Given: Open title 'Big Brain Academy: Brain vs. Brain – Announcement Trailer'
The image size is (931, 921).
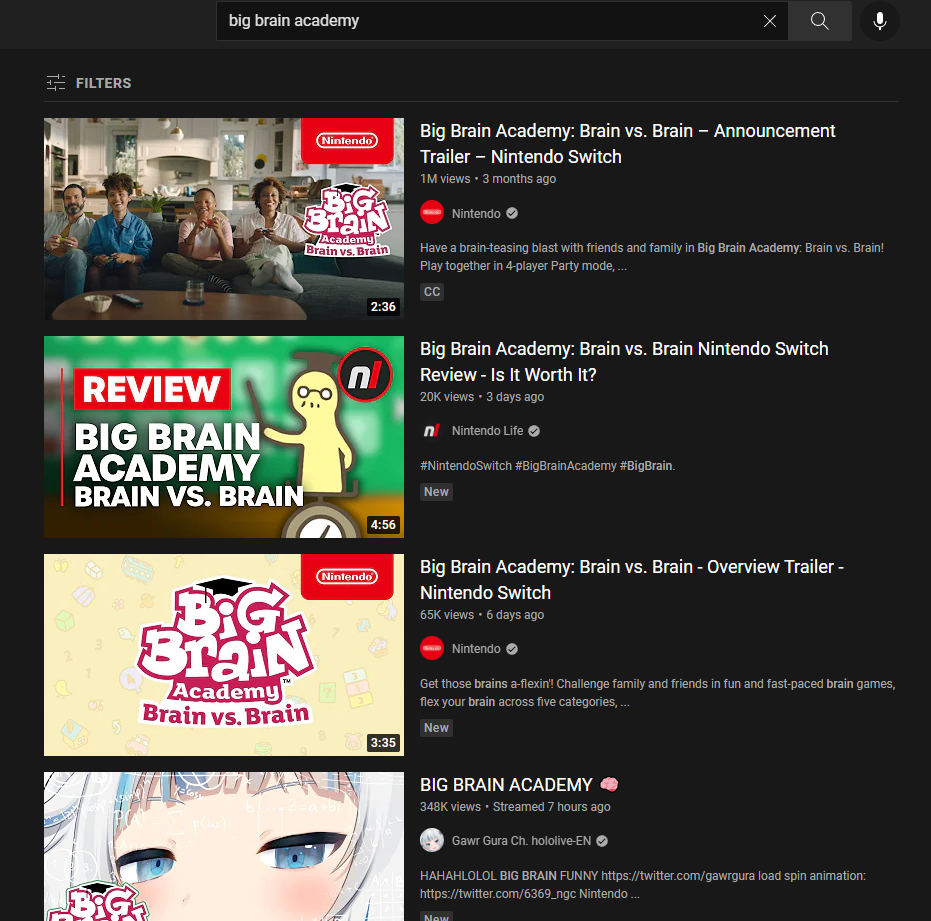Looking at the screenshot, I should (628, 144).
